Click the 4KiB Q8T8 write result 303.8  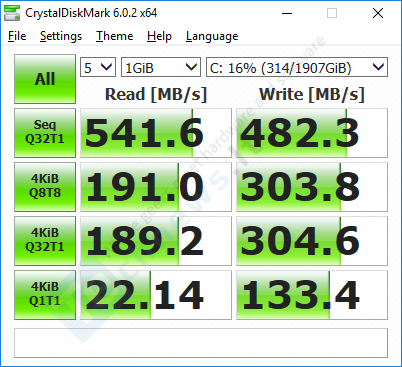tap(312, 187)
